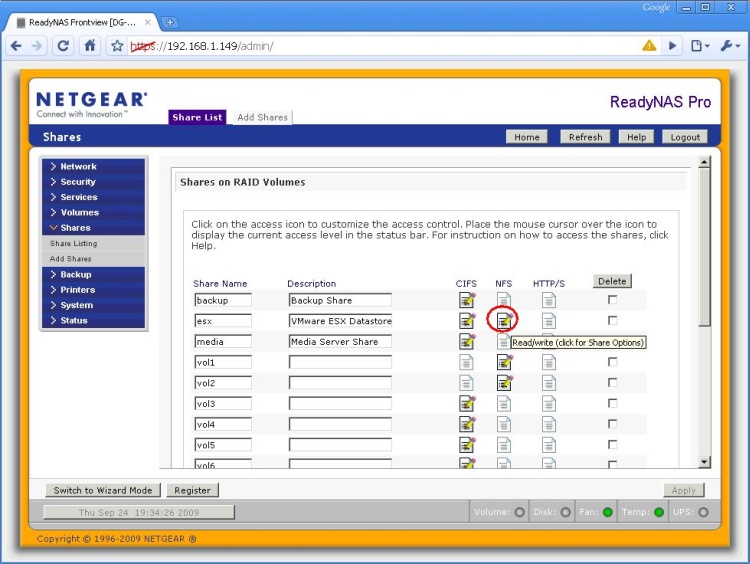Expand the Volumes sidebar section
The width and height of the screenshot is (750, 564).
pos(93,212)
